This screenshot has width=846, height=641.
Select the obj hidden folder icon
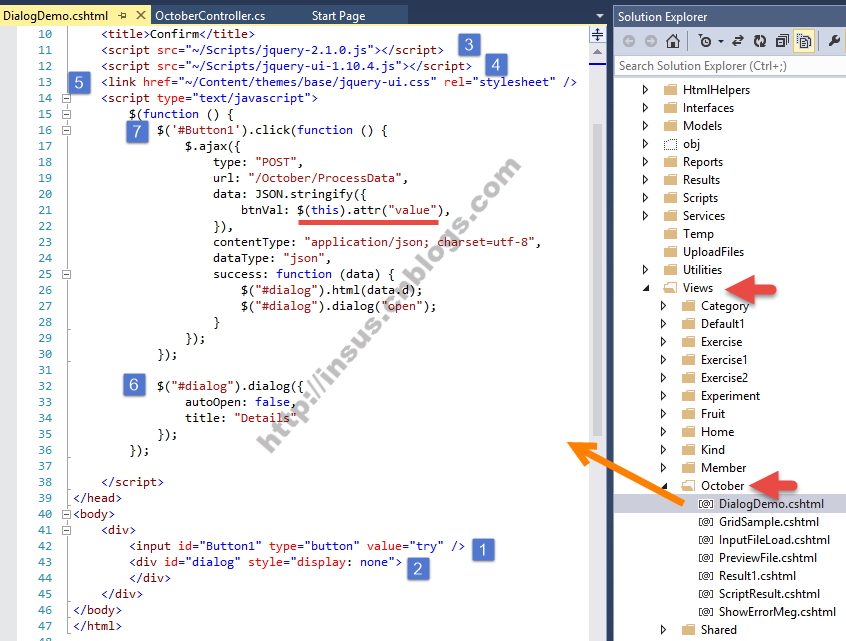[670, 144]
